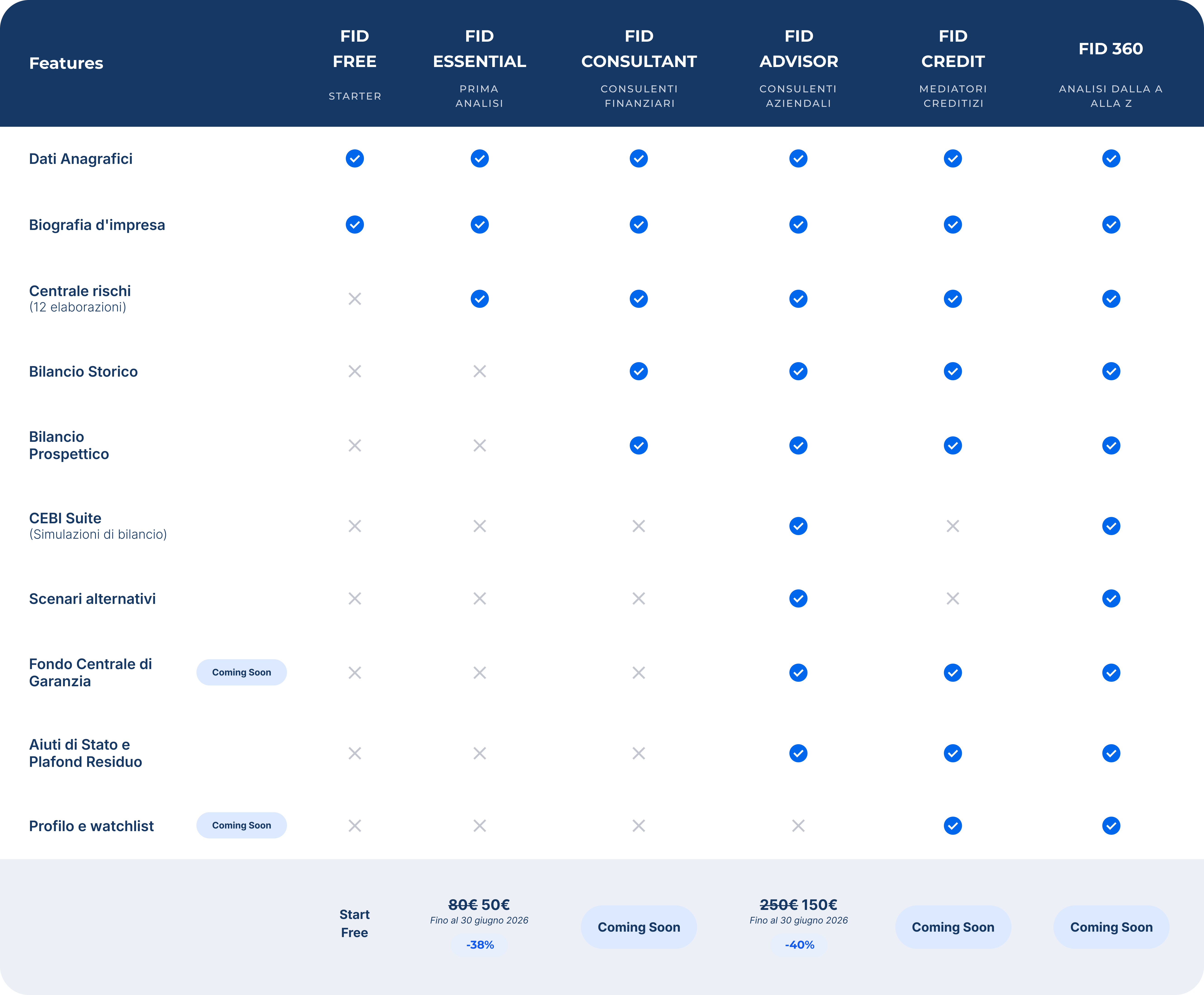Click FID CONSULTANT Coming Soon price button
The height and width of the screenshot is (995, 1204).
[x=639, y=927]
